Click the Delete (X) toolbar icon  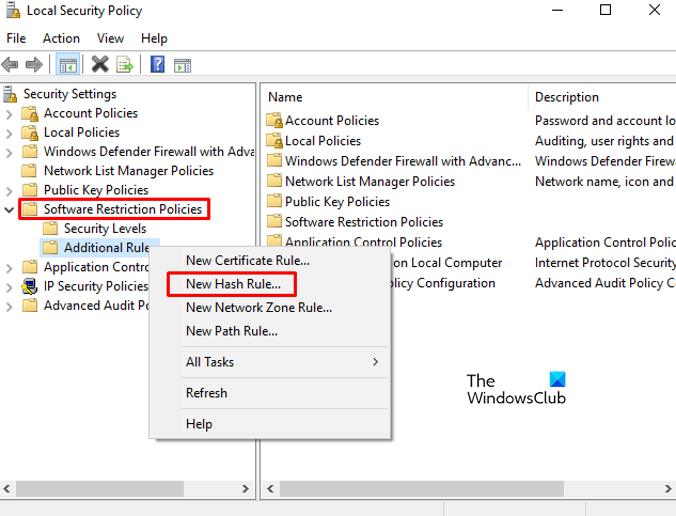click(100, 65)
